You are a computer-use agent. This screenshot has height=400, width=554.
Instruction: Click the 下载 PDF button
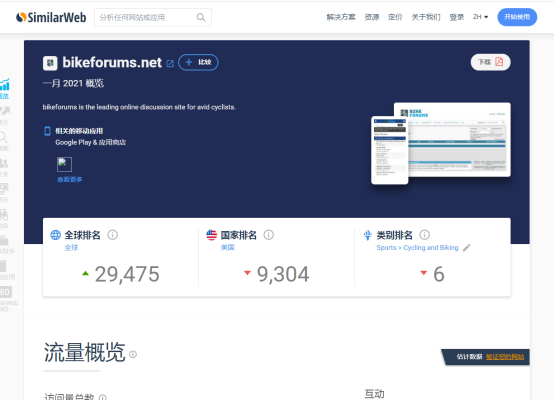(490, 62)
